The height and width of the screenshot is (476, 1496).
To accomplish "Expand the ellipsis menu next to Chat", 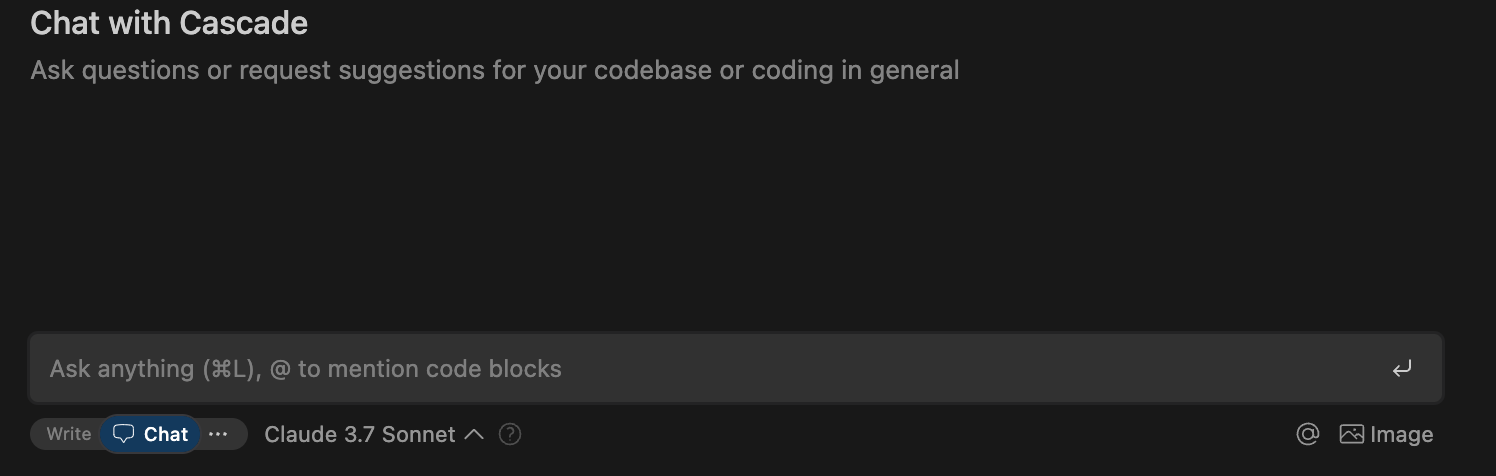I will pyautogui.click(x=218, y=434).
